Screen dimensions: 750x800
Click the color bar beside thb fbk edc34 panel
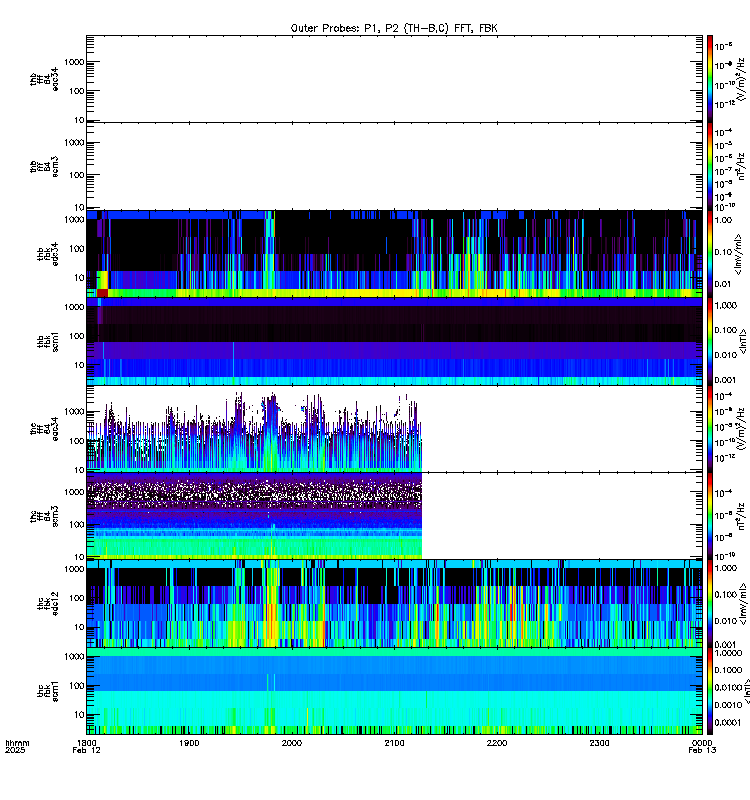coord(710,254)
